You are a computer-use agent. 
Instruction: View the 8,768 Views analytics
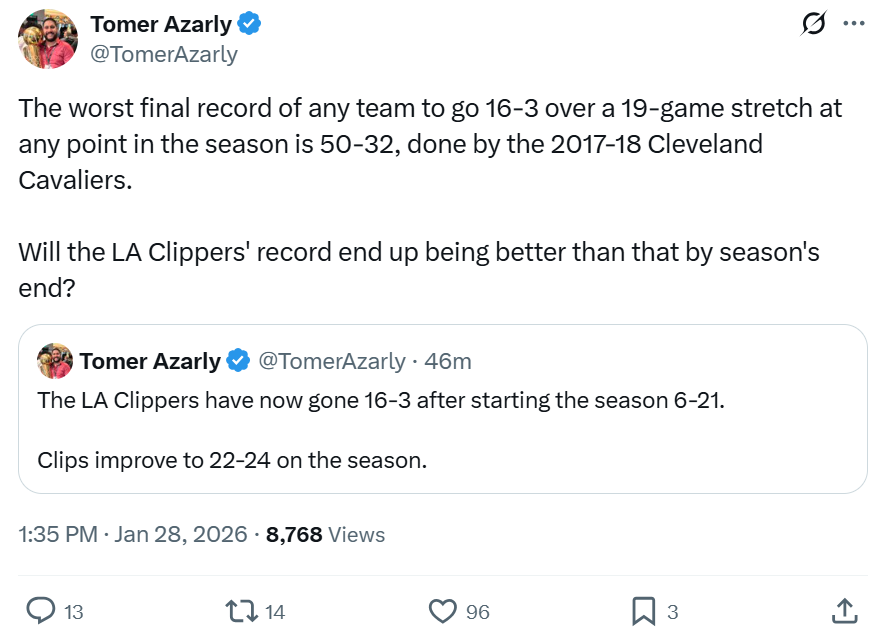325,535
